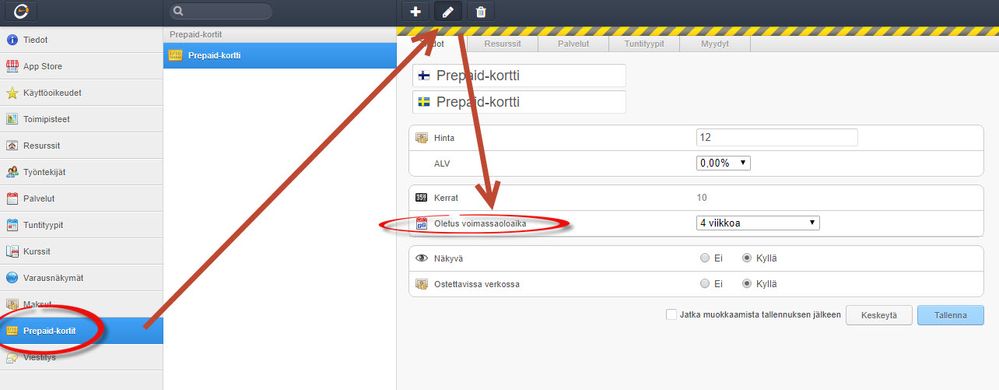Viewport: 999px width, 390px height.
Task: Click the Ostettavissa verkossa row icon
Action: pyautogui.click(x=421, y=284)
